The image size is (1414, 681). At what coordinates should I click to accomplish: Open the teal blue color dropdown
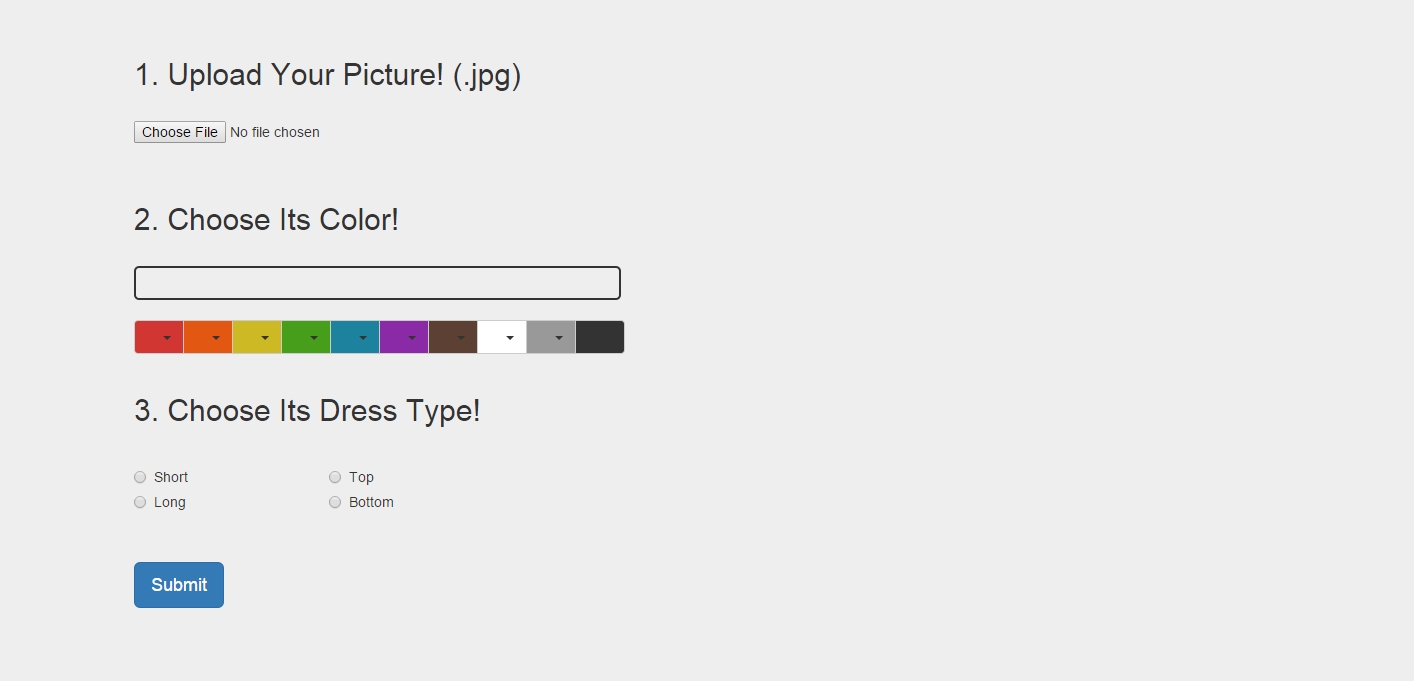(355, 337)
